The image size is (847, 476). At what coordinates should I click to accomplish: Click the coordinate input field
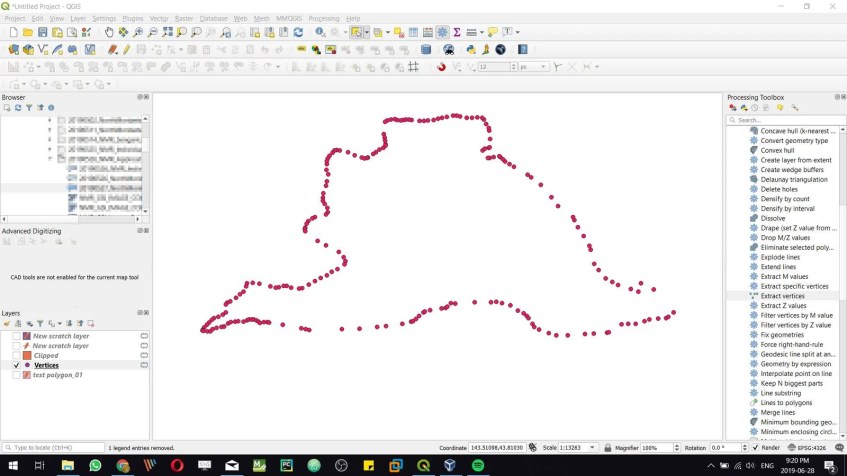(x=496, y=448)
